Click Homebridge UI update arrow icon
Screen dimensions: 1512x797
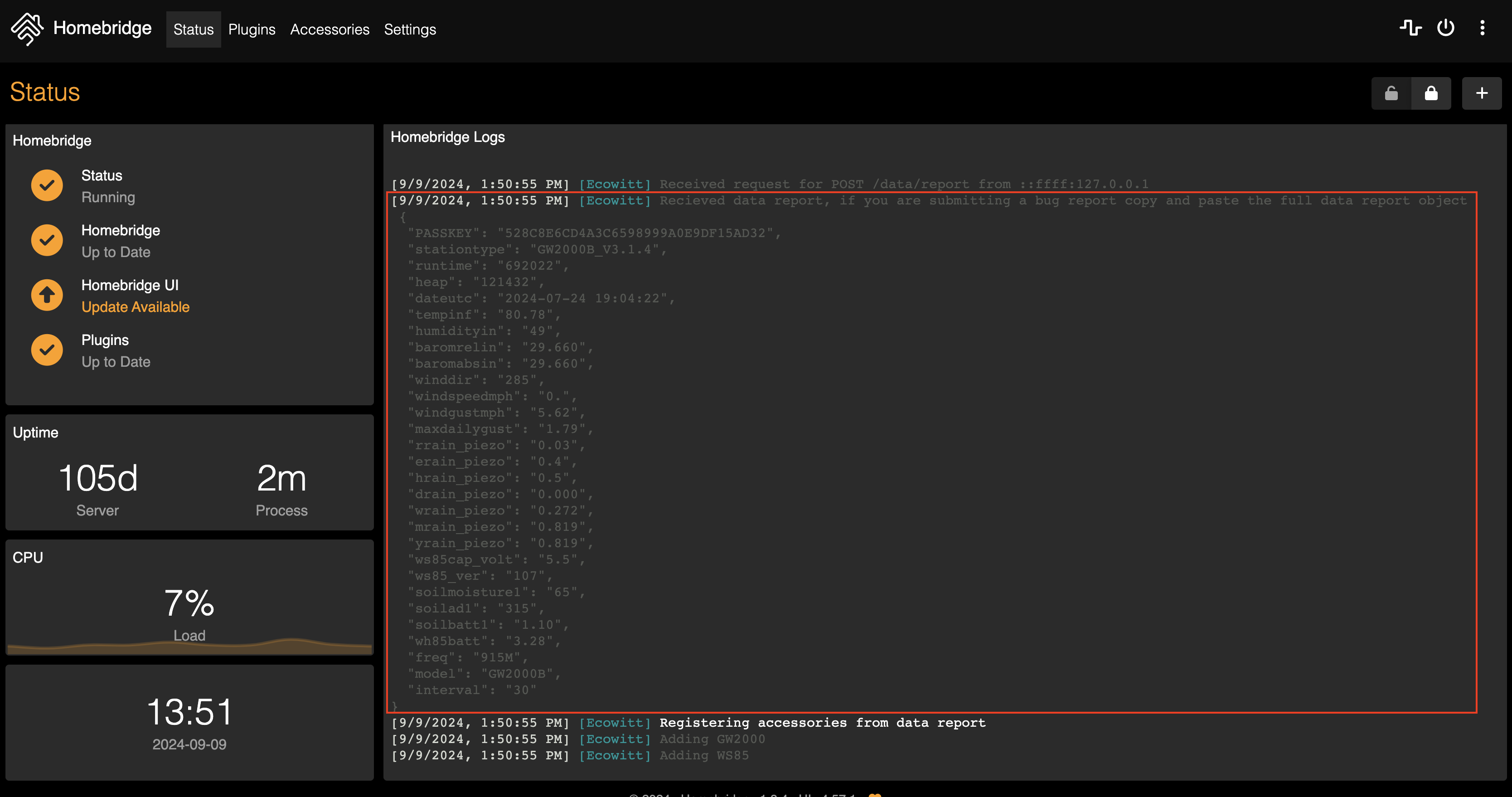47,295
